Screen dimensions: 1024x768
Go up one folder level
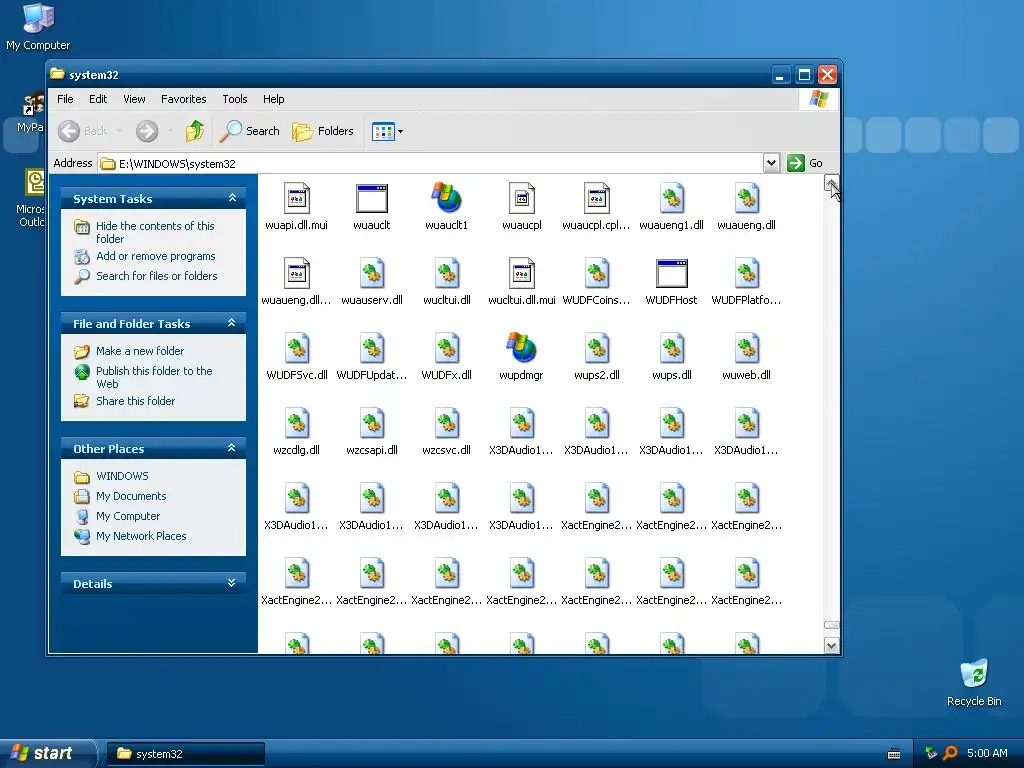pos(195,131)
